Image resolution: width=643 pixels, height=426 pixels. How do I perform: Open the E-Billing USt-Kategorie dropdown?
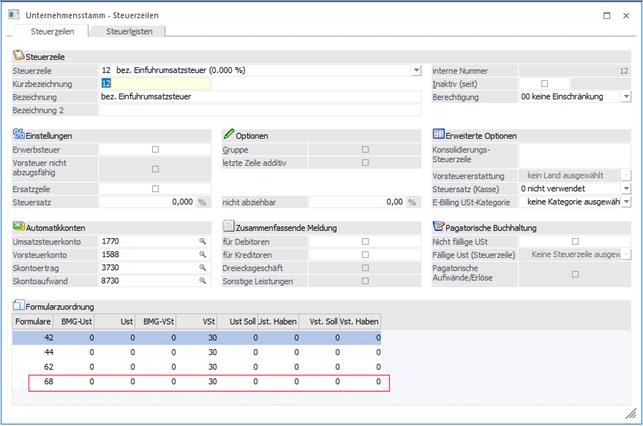[x=625, y=201]
